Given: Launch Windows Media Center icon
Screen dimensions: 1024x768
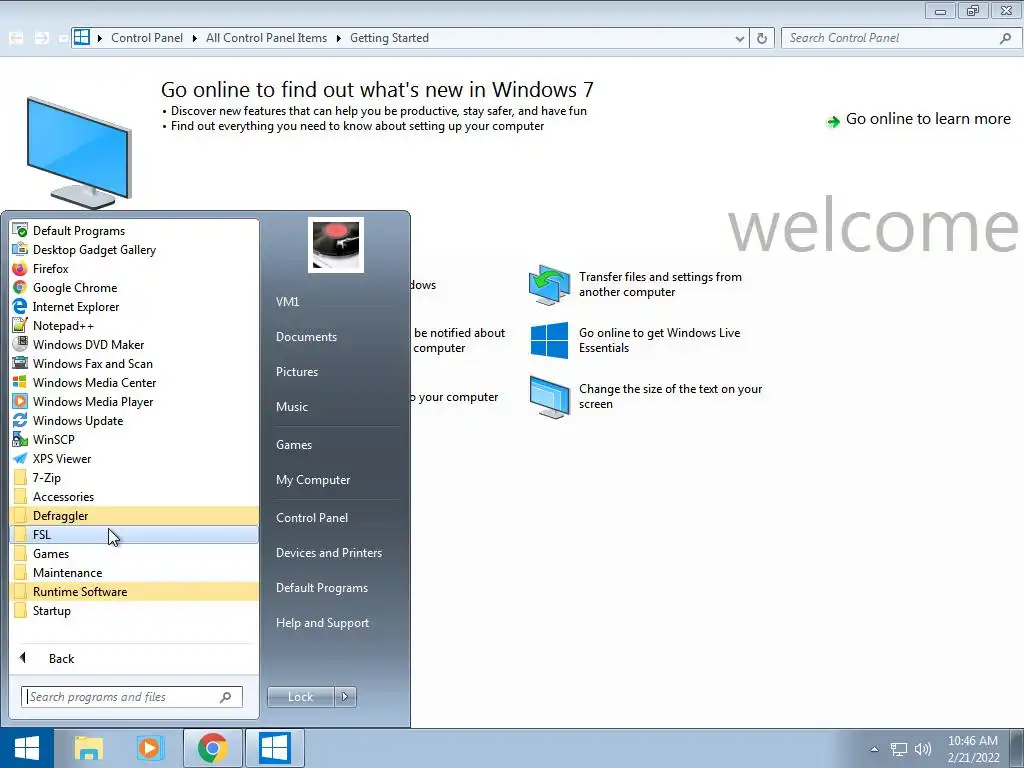Looking at the screenshot, I should (x=20, y=382).
